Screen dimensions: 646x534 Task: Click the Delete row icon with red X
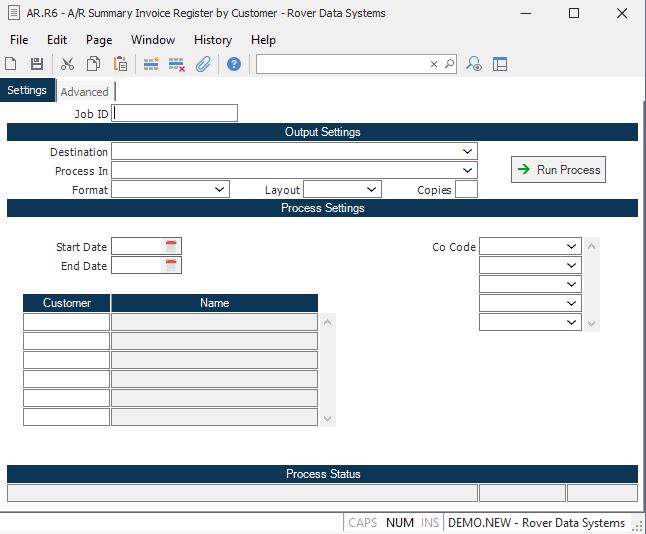177,64
